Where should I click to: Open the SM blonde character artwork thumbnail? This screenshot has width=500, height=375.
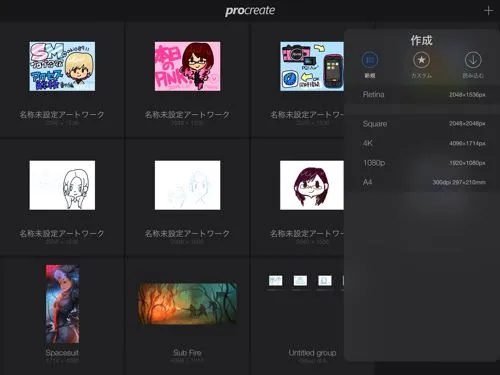pos(62,66)
